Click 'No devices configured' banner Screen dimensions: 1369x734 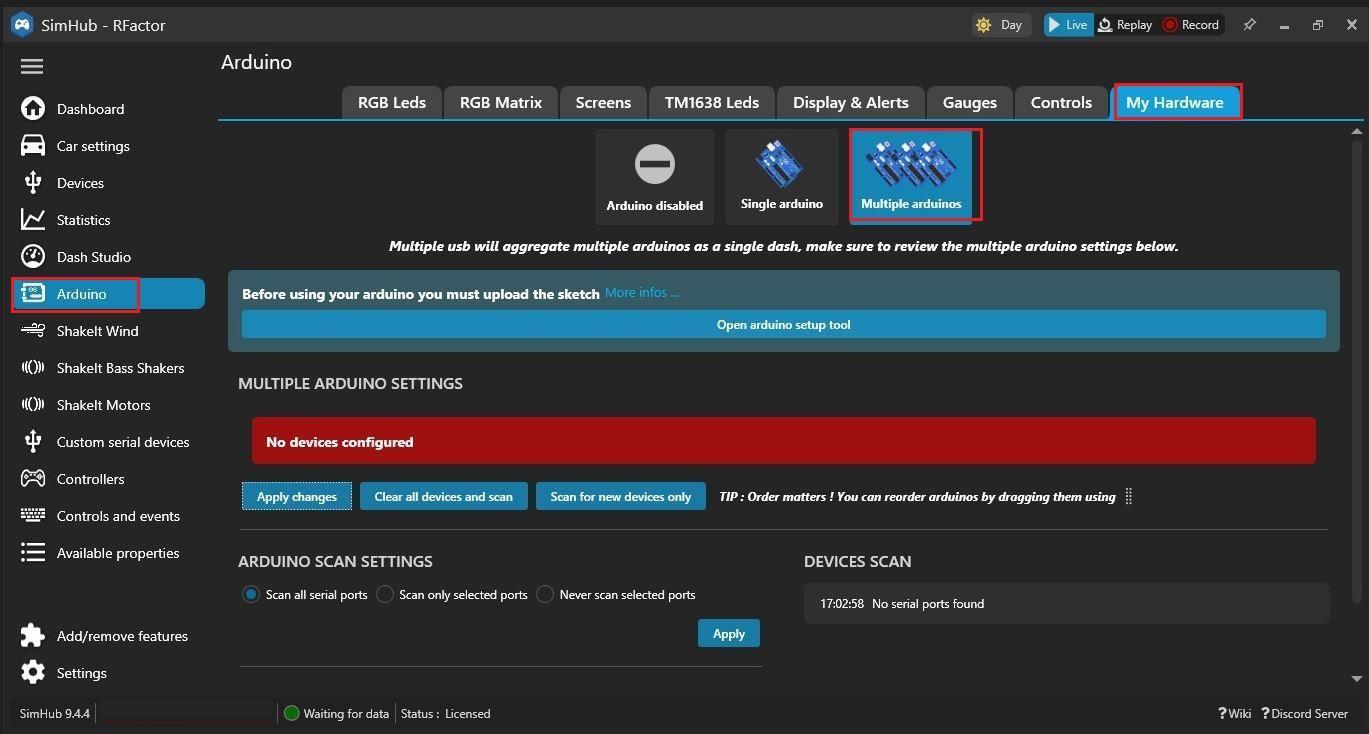point(784,441)
